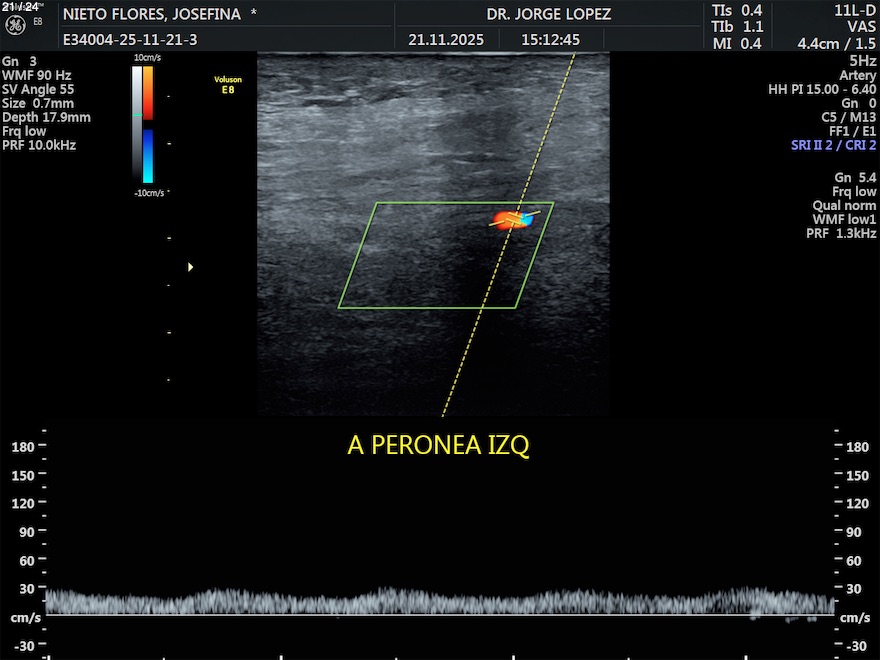This screenshot has height=660, width=880.
Task: Click the 180 mark on left velocity scale
Action: pos(22,447)
